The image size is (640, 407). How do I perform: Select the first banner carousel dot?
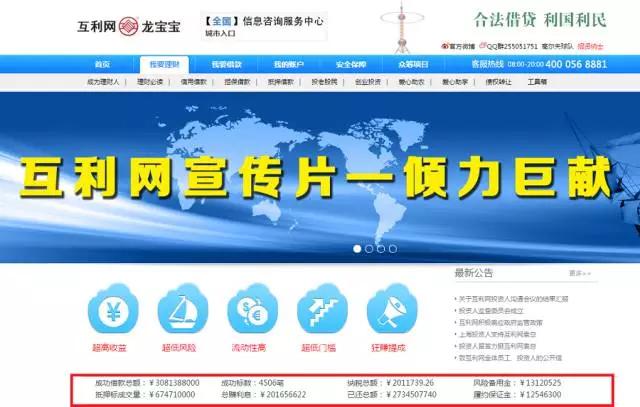pos(357,249)
